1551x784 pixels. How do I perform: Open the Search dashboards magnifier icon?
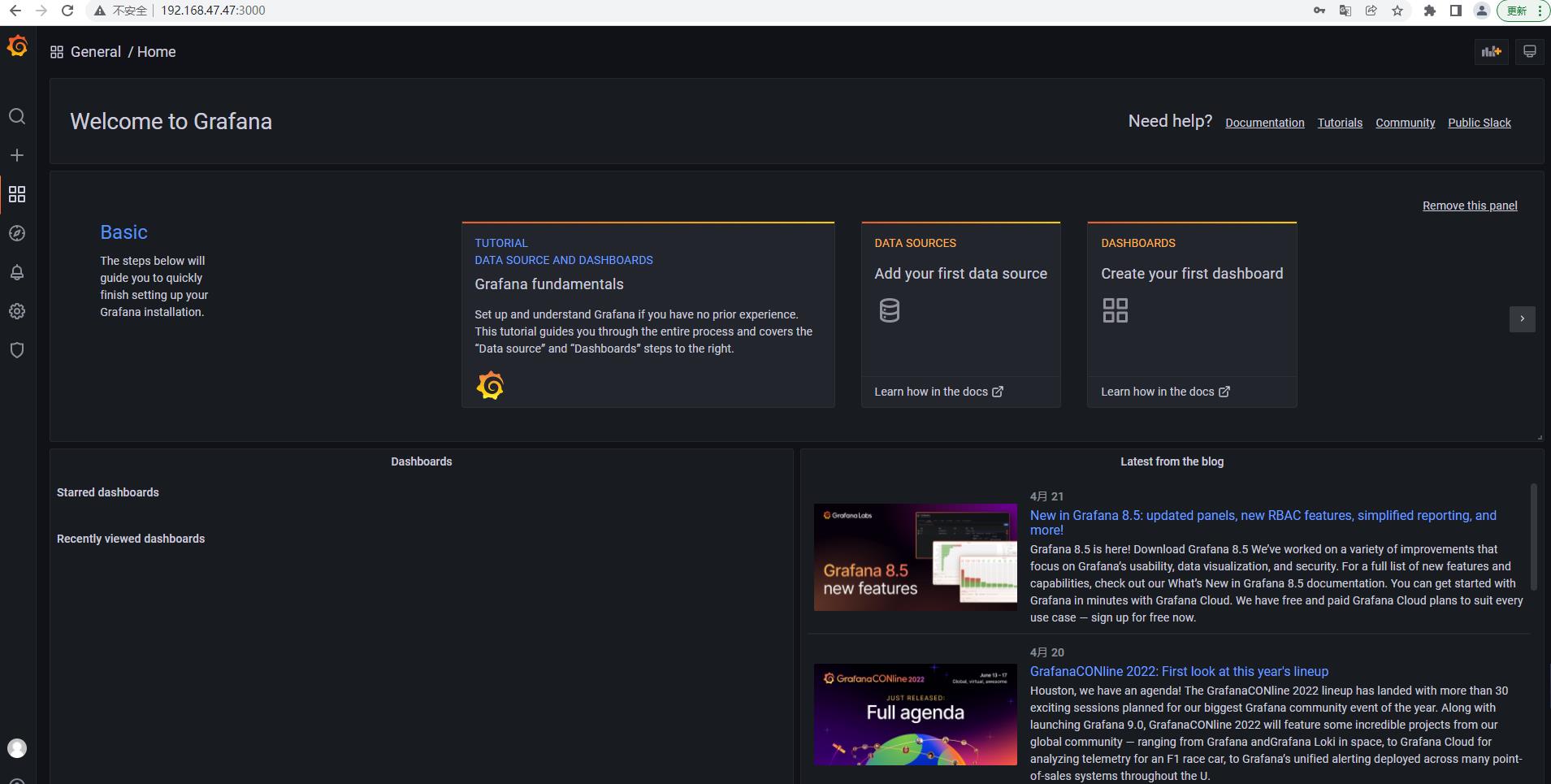click(x=17, y=116)
